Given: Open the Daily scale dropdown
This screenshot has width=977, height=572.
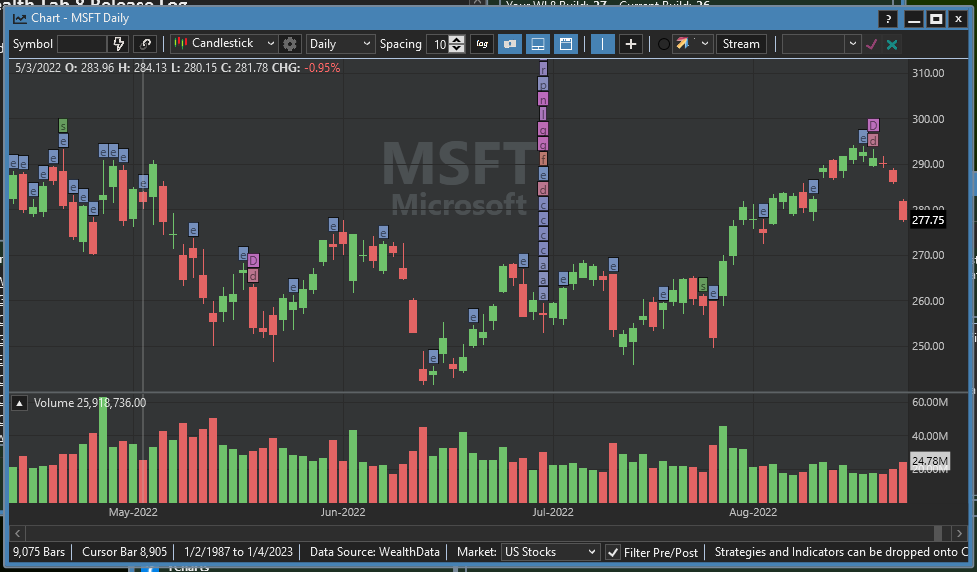Looking at the screenshot, I should coord(340,44).
